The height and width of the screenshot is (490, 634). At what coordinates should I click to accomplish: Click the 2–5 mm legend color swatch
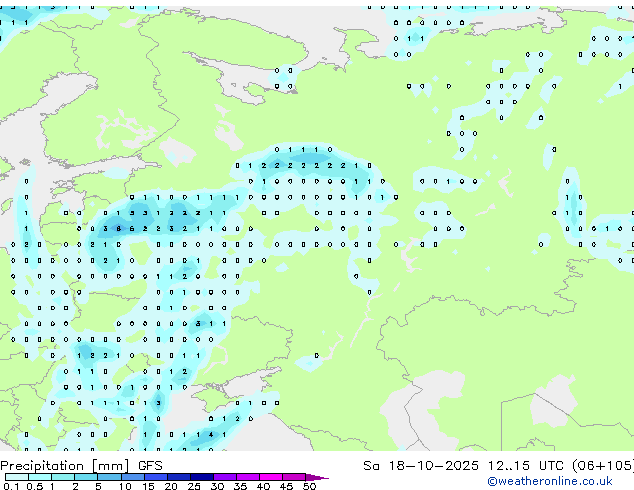tap(86, 477)
